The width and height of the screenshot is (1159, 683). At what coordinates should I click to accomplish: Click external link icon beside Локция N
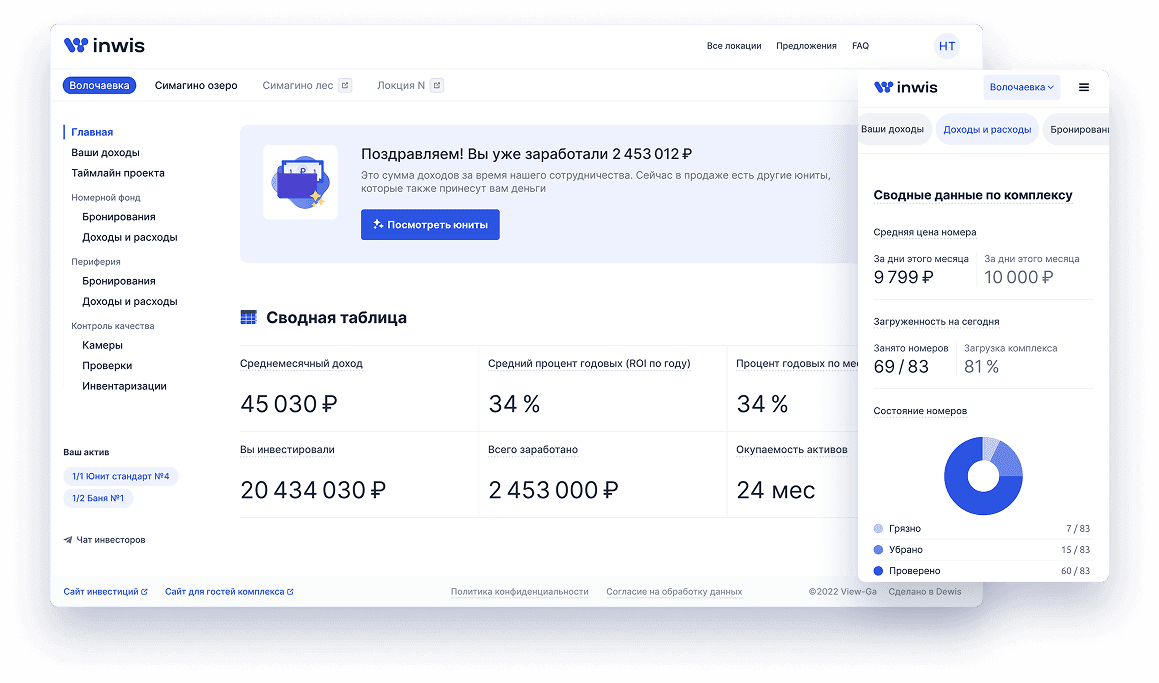point(436,86)
